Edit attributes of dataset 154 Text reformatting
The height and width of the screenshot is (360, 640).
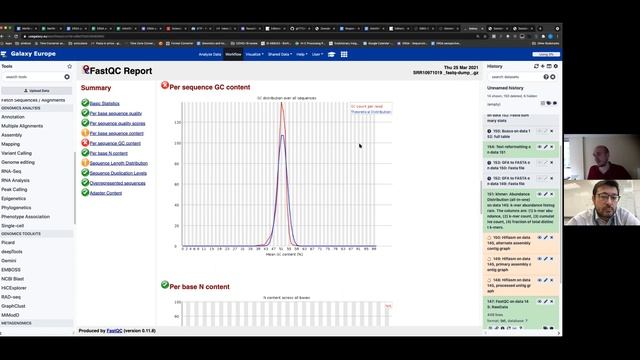[x=546, y=147]
